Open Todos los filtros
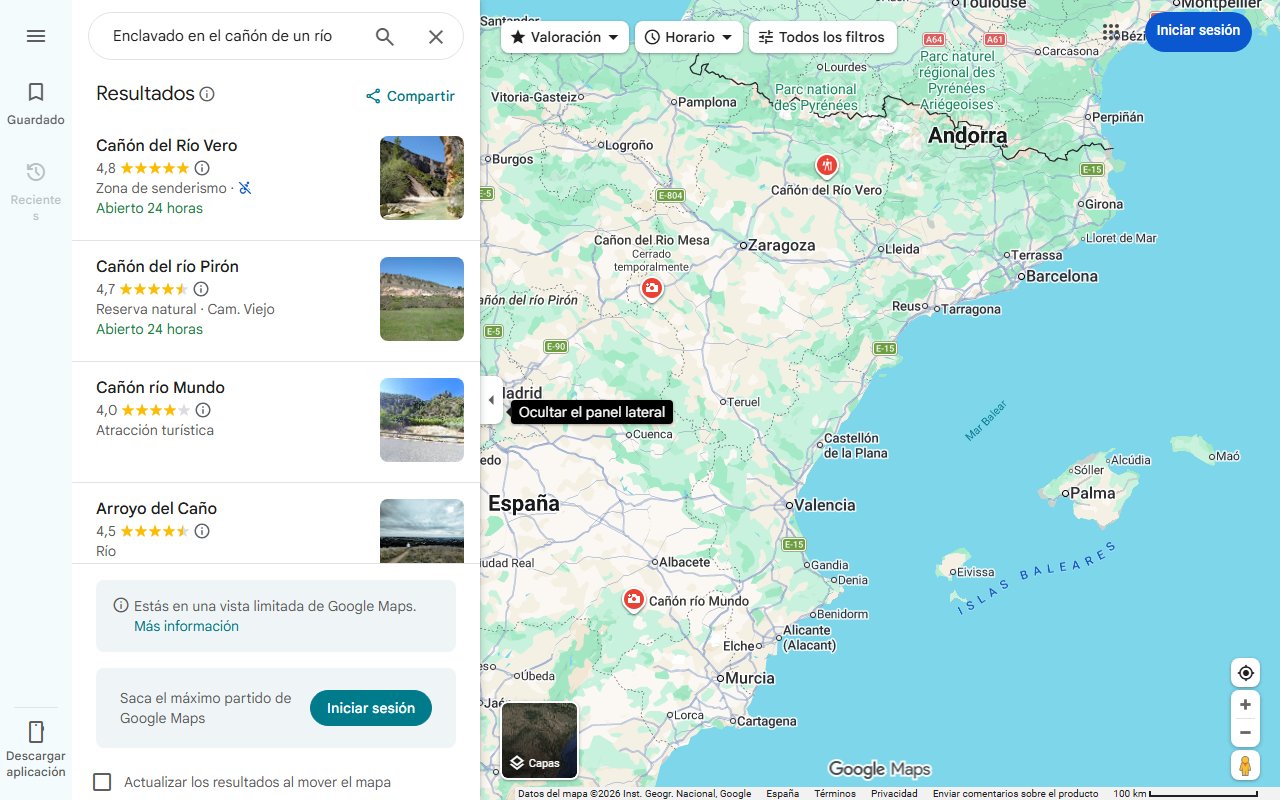The image size is (1280, 800). [x=822, y=36]
